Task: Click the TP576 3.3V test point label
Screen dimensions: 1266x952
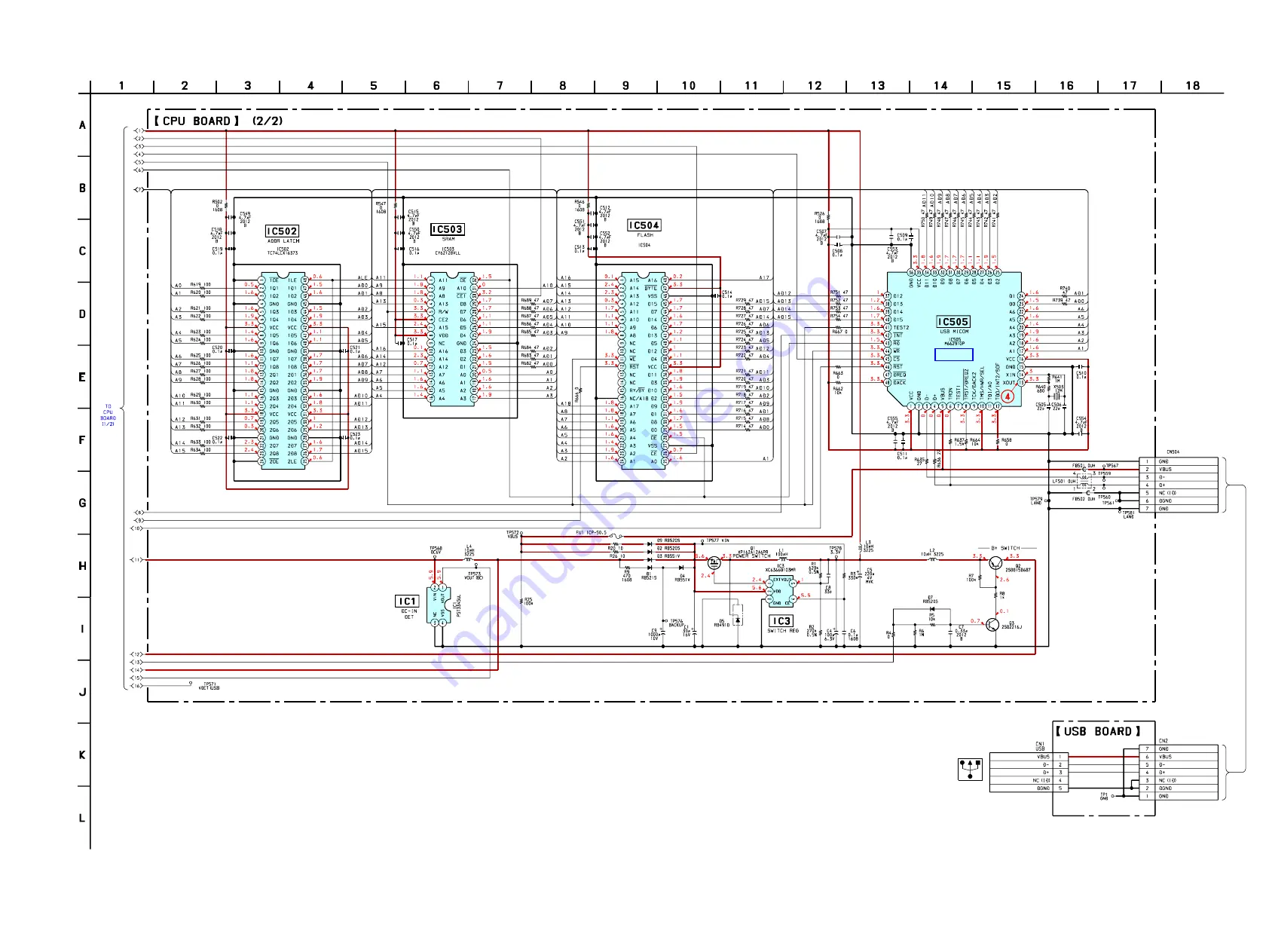Action: pyautogui.click(x=835, y=550)
